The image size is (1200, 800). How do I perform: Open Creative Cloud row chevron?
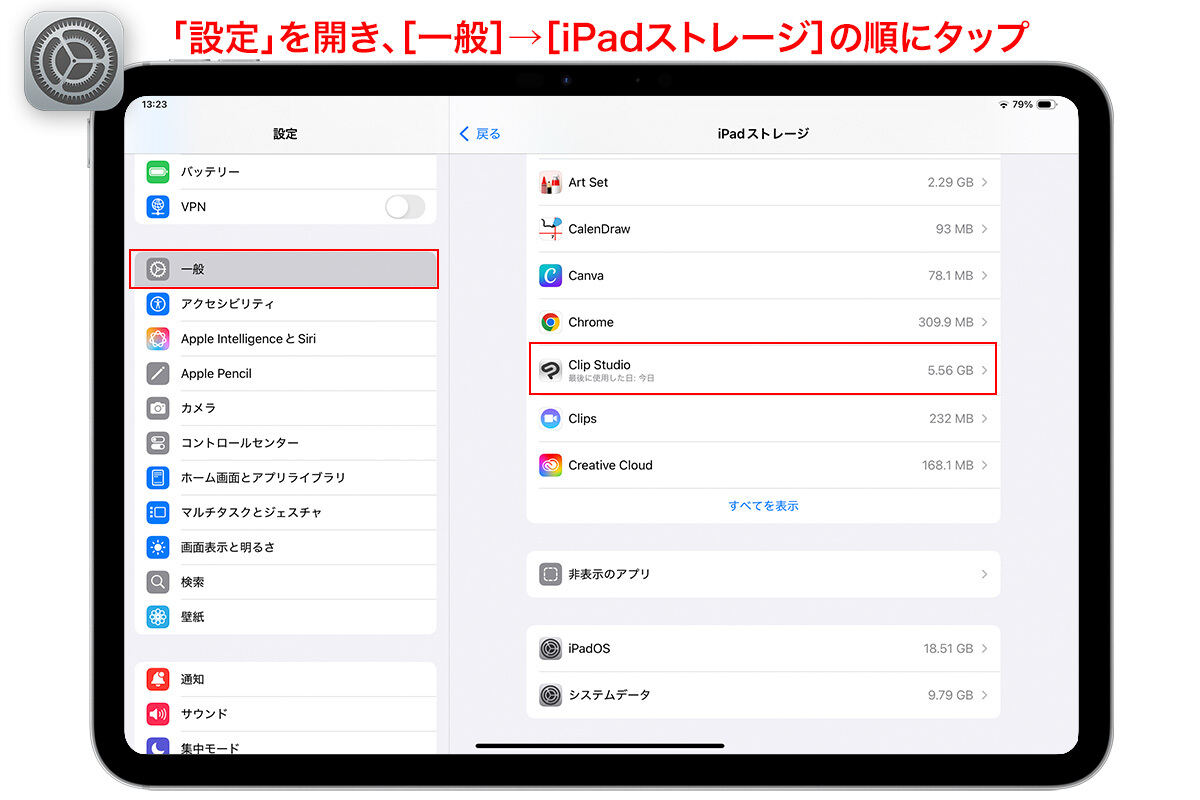pyautogui.click(x=985, y=465)
